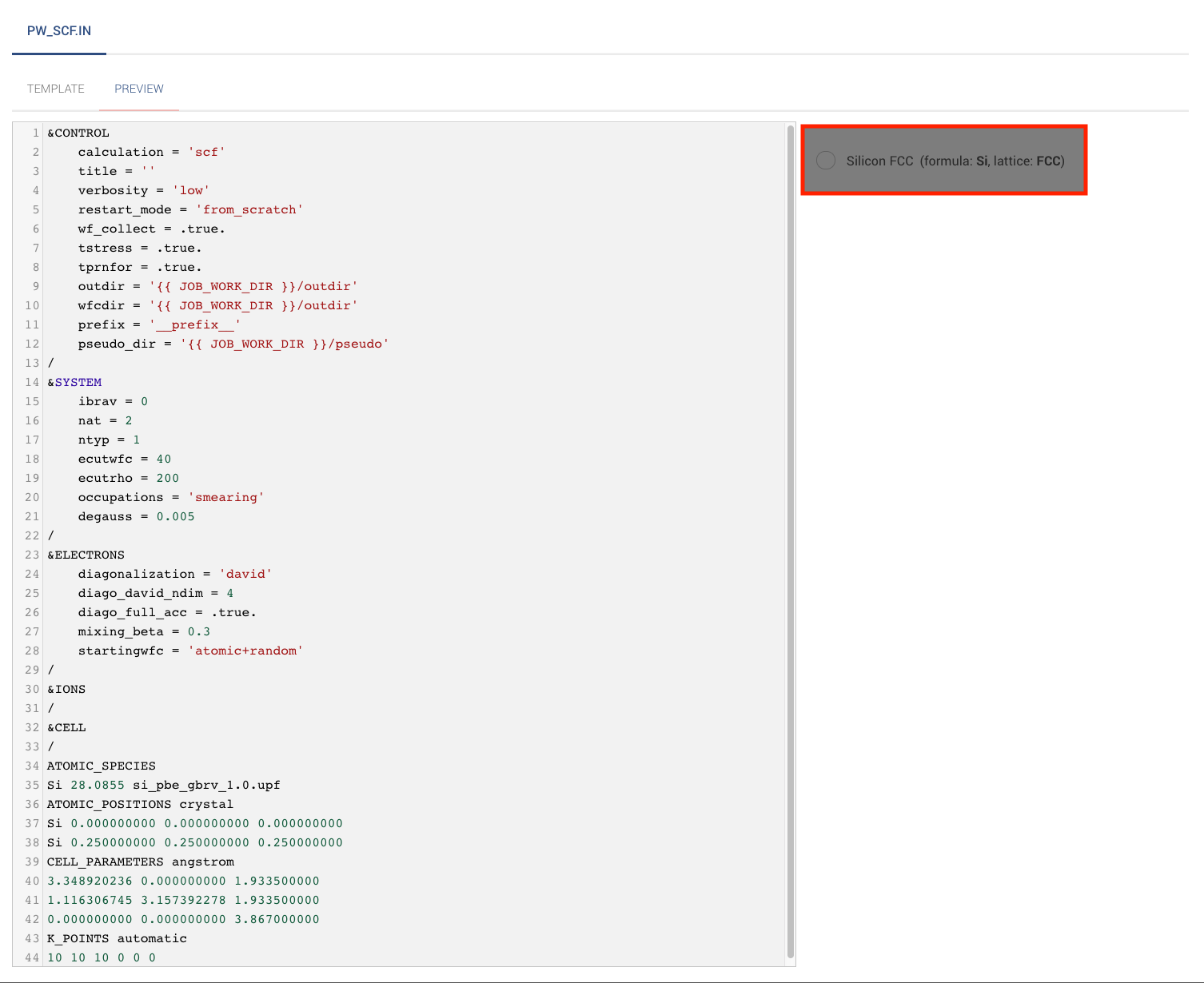Switch to the TEMPLATE tab
The width and height of the screenshot is (1204, 983).
(55, 89)
